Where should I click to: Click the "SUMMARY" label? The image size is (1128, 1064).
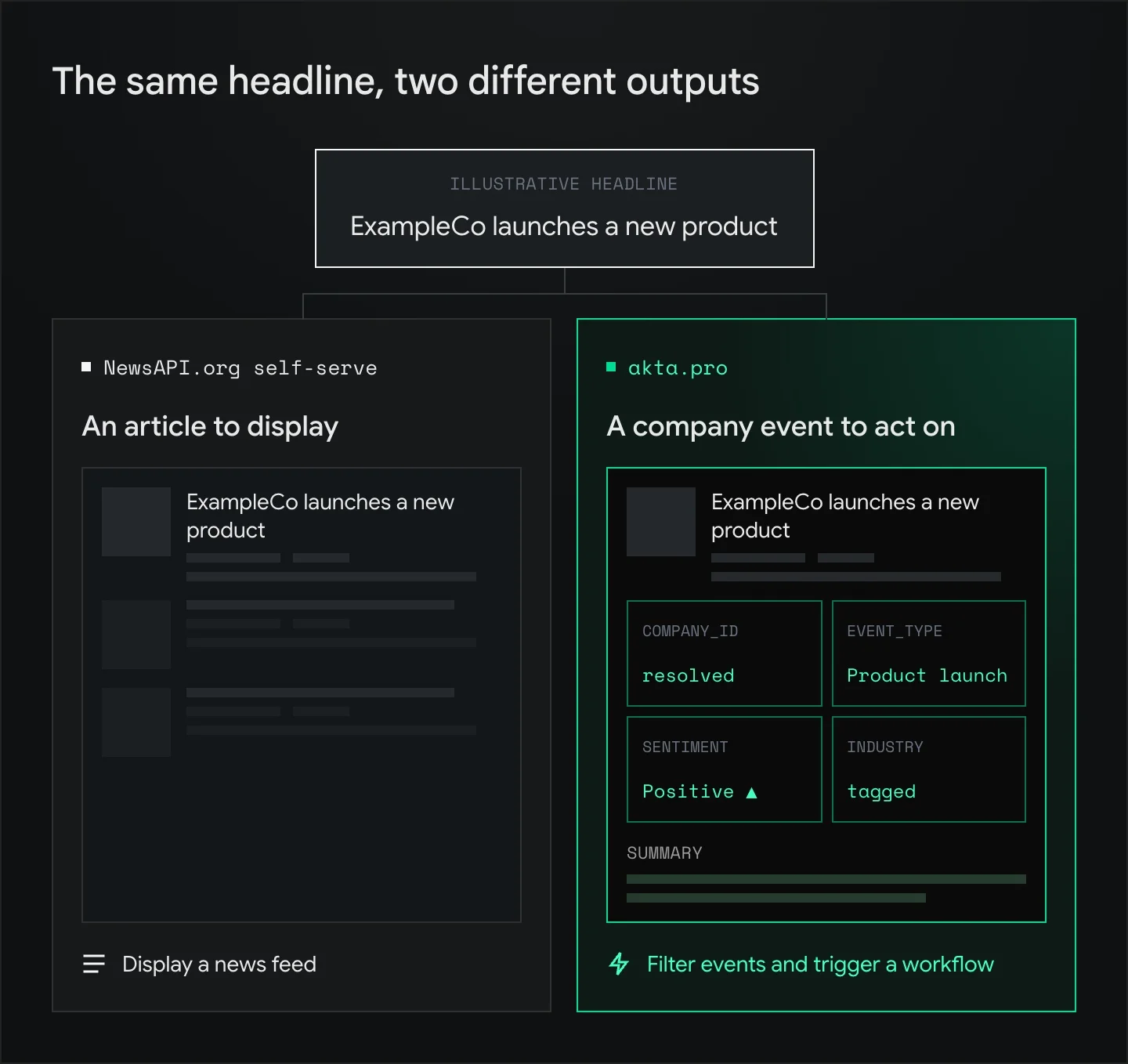(x=664, y=853)
